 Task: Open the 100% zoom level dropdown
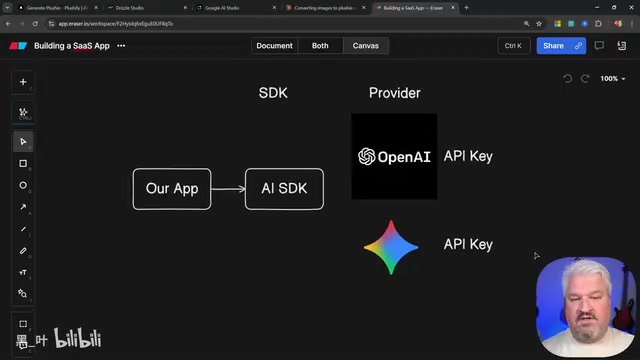pos(613,78)
